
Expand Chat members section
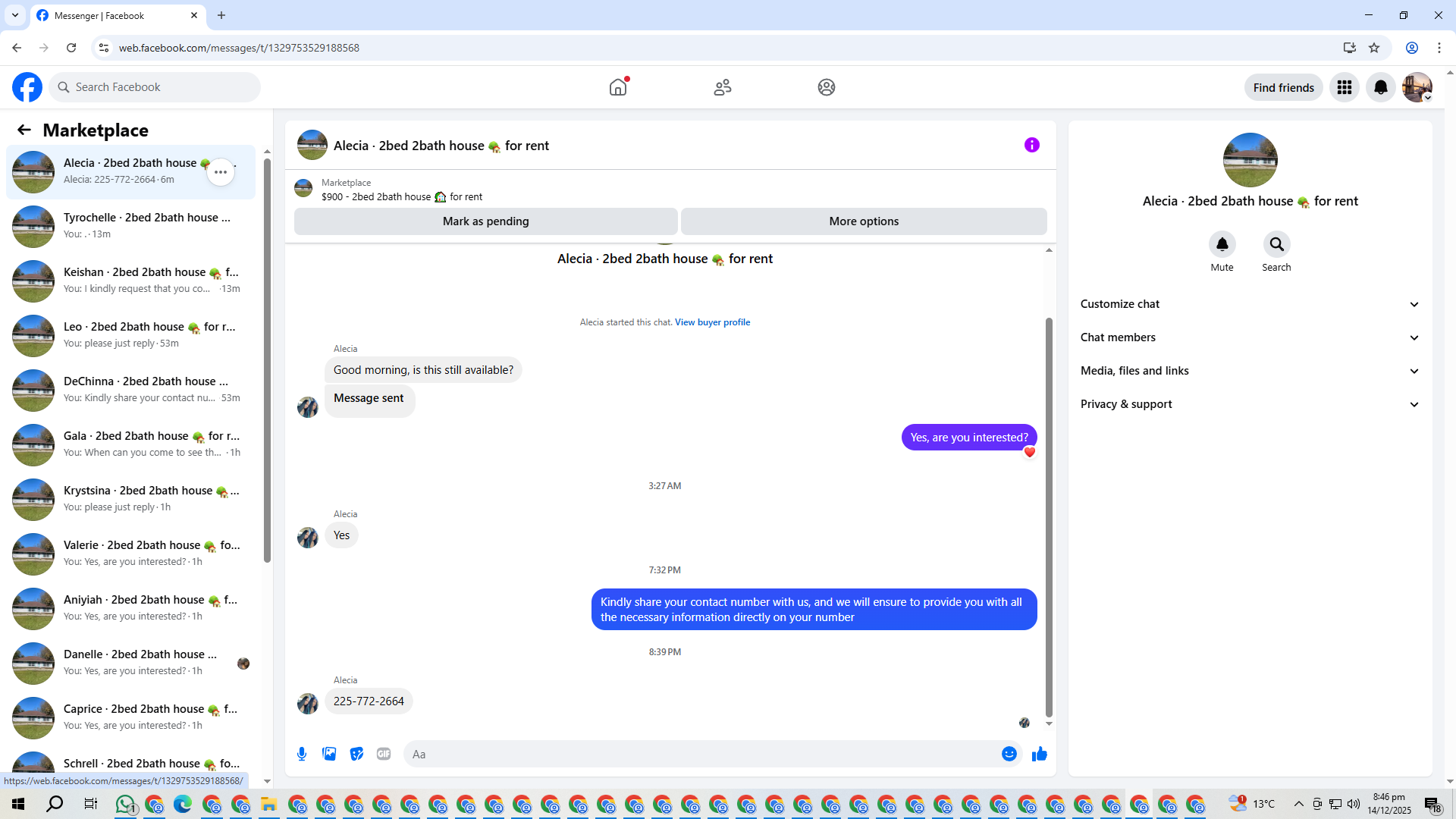[1250, 337]
